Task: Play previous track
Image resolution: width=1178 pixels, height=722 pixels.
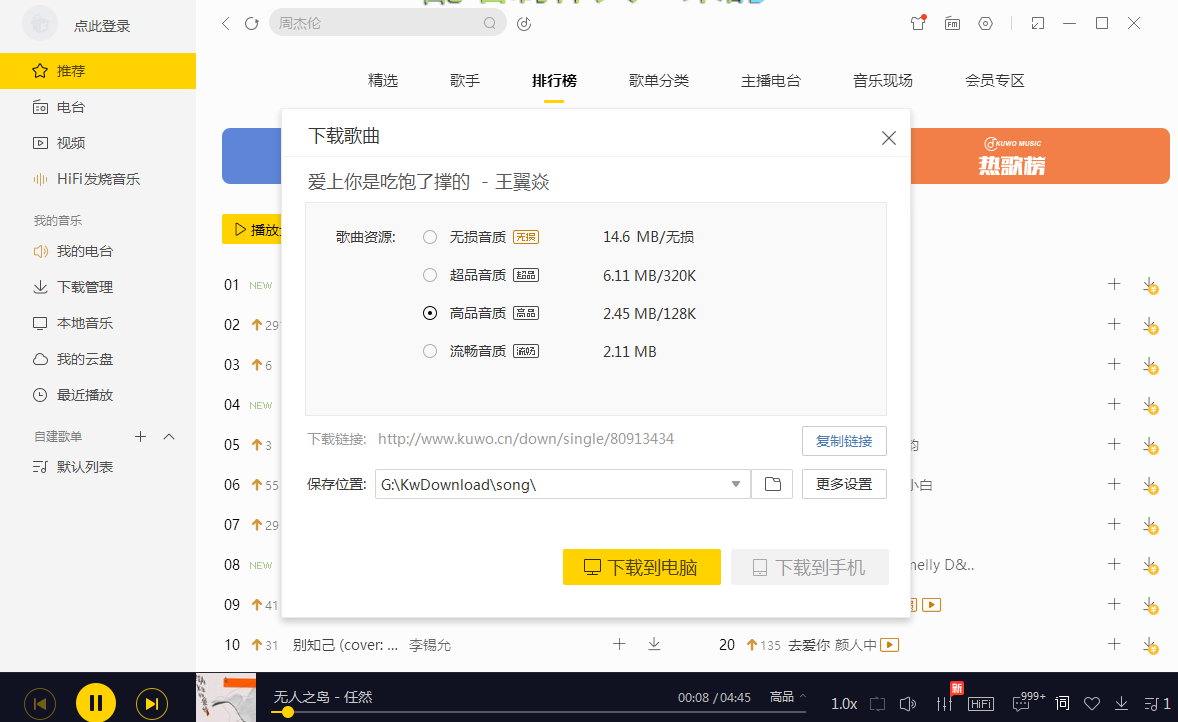Action: (x=40, y=704)
